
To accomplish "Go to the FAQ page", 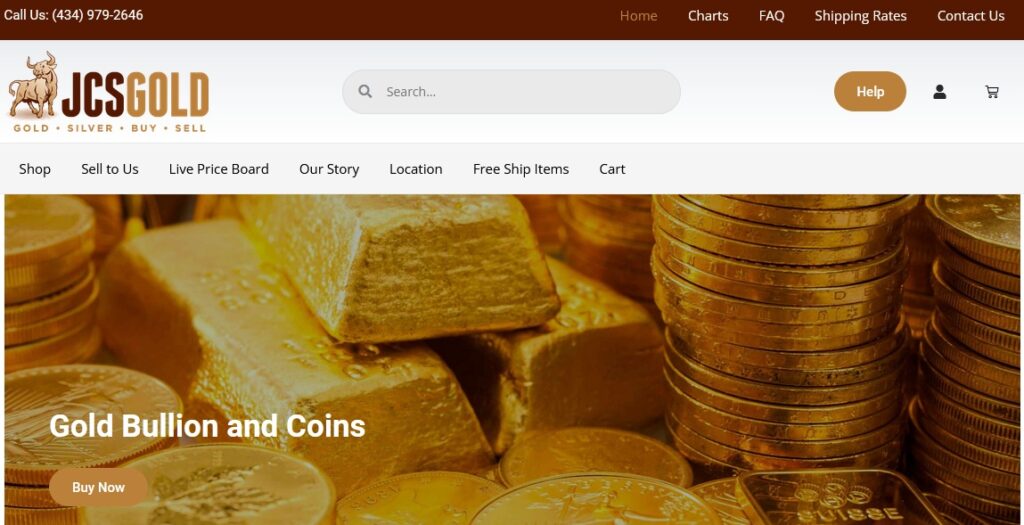I will pos(771,16).
